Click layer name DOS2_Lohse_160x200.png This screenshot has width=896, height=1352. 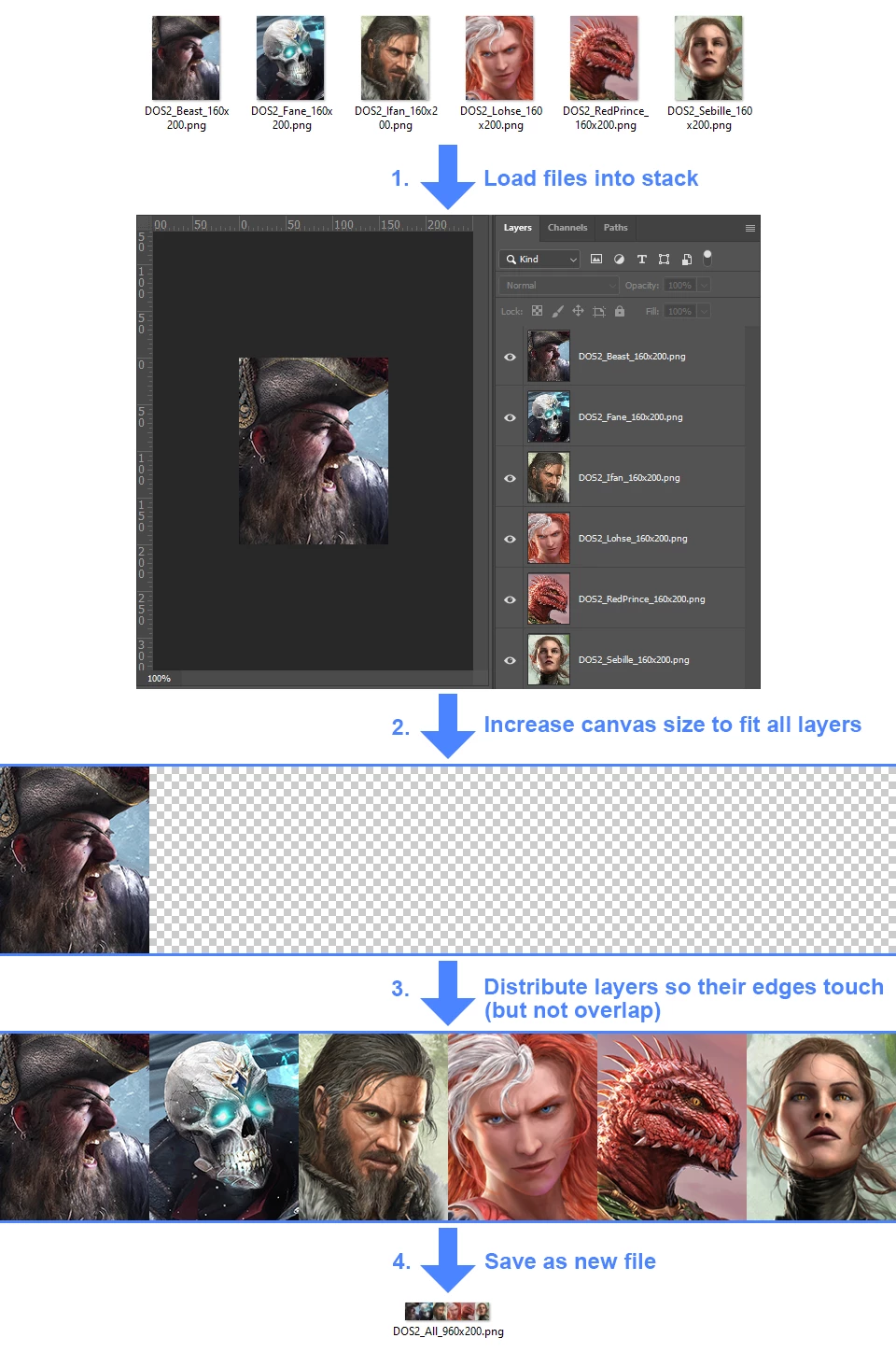pyautogui.click(x=633, y=539)
